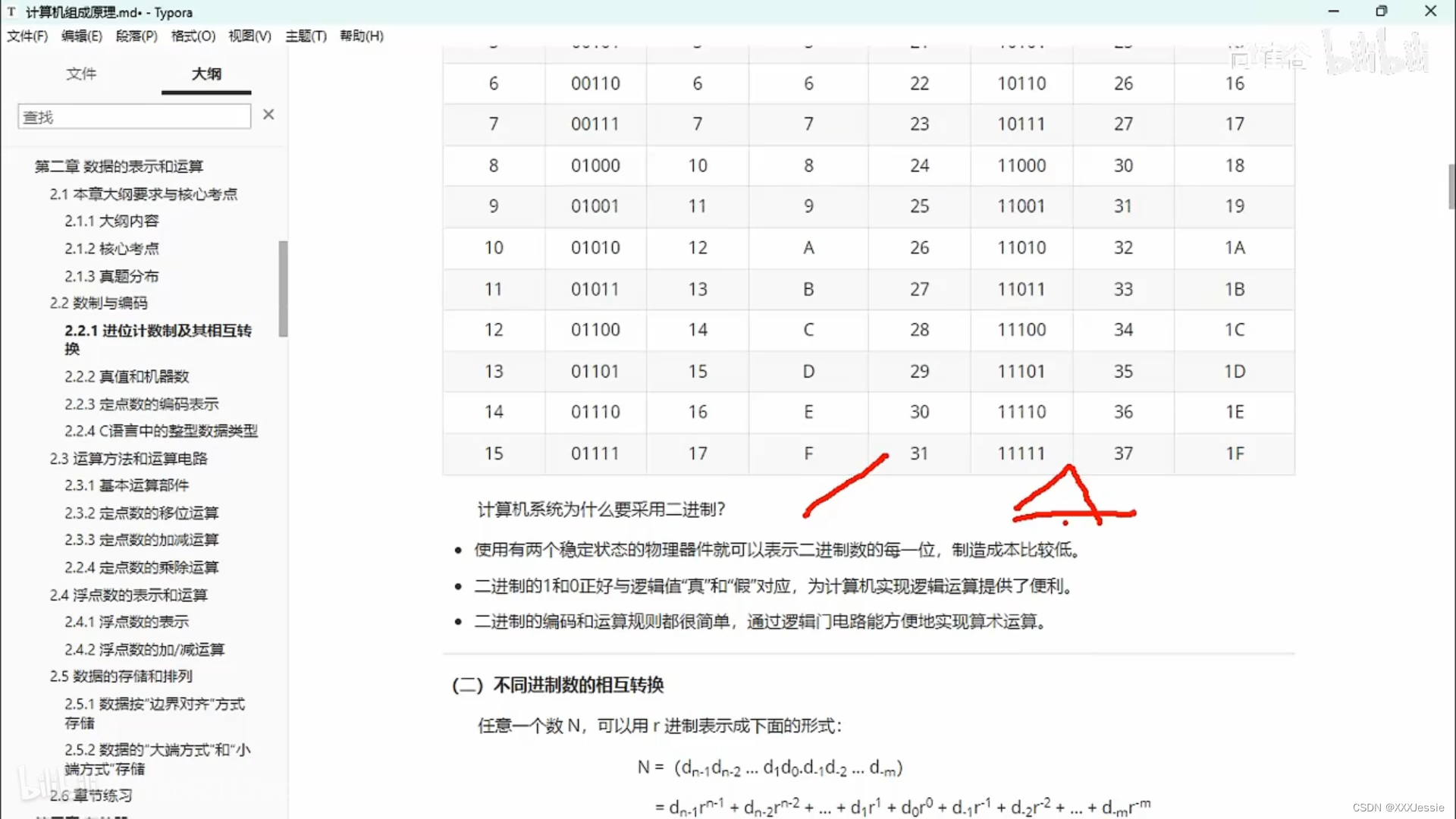Jump to 2.3.1 基本运算部件
Image resolution: width=1456 pixels, height=819 pixels.
pyautogui.click(x=127, y=485)
